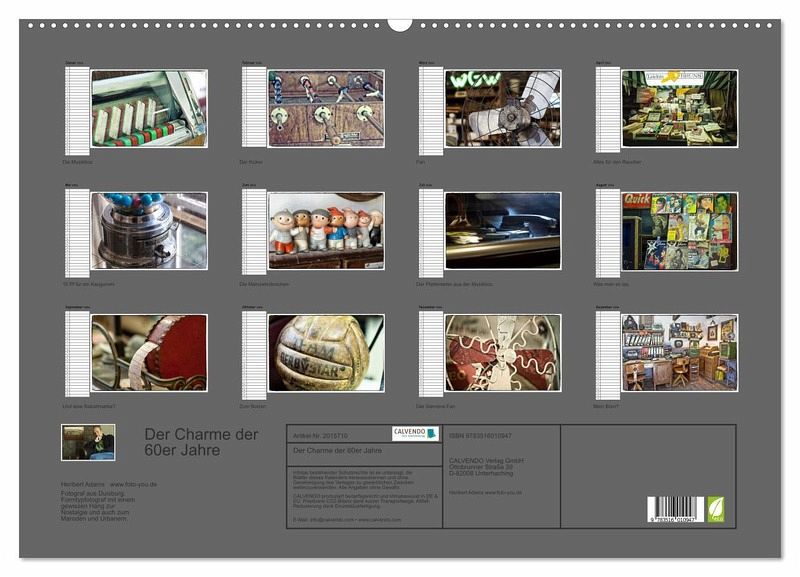Image resolution: width=800 pixels, height=577 pixels.
Task: Click the green leaf eco icon
Action: point(716,509)
